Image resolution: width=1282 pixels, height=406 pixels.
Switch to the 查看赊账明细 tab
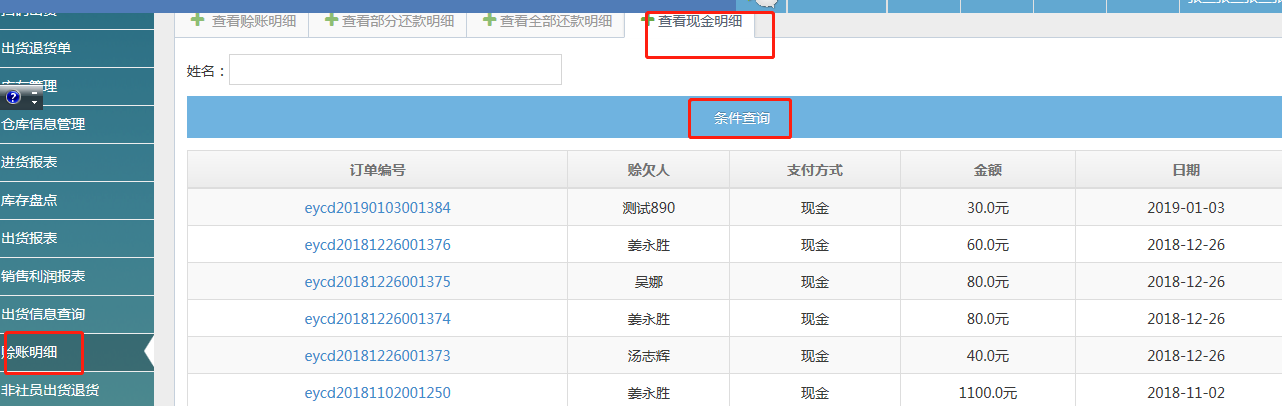point(241,21)
